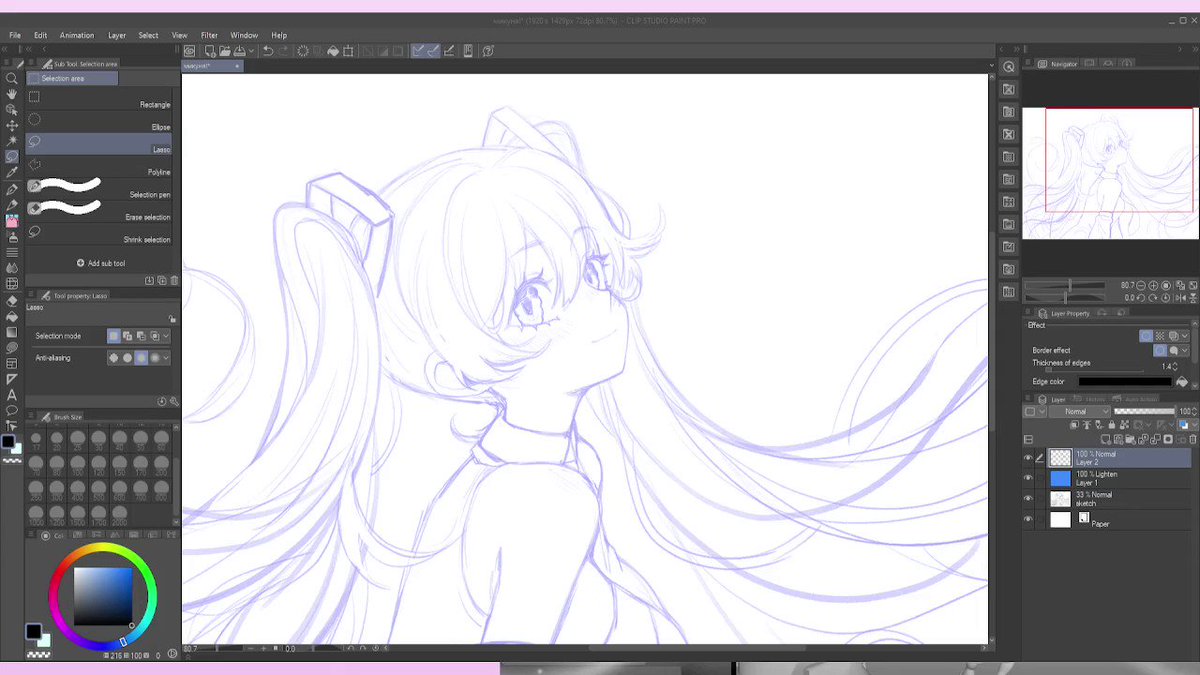The image size is (1200, 675).
Task: Click the Open file folder icon
Action: click(225, 51)
